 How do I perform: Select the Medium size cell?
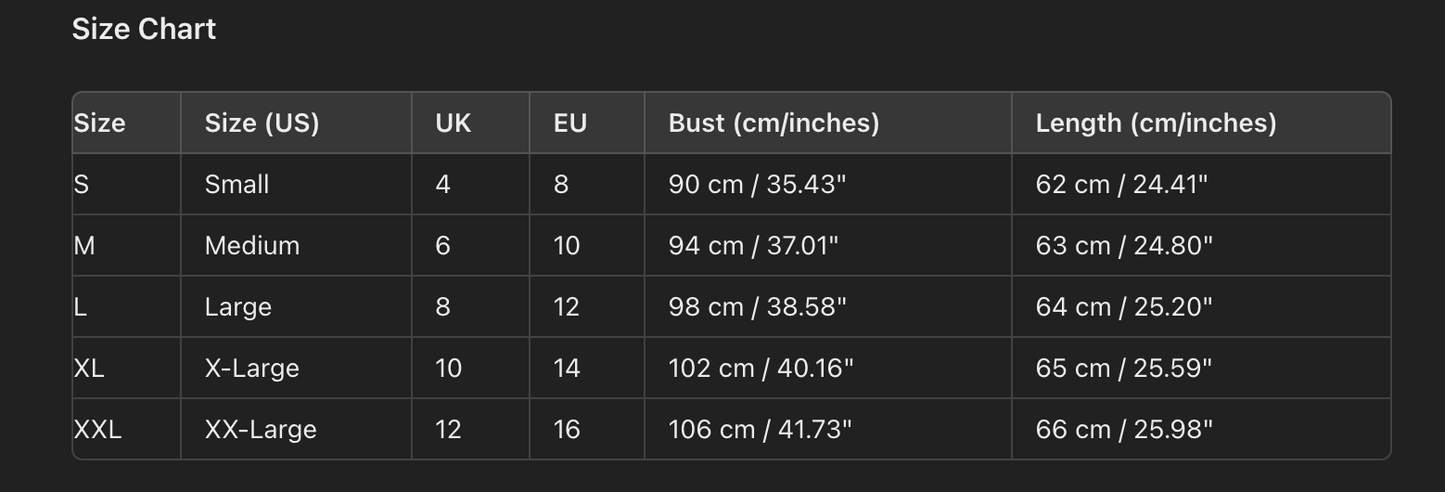252,246
